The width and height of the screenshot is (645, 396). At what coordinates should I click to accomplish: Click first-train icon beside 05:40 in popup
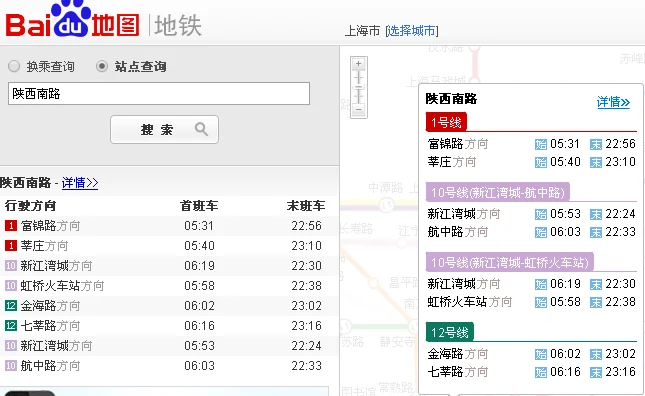point(541,162)
